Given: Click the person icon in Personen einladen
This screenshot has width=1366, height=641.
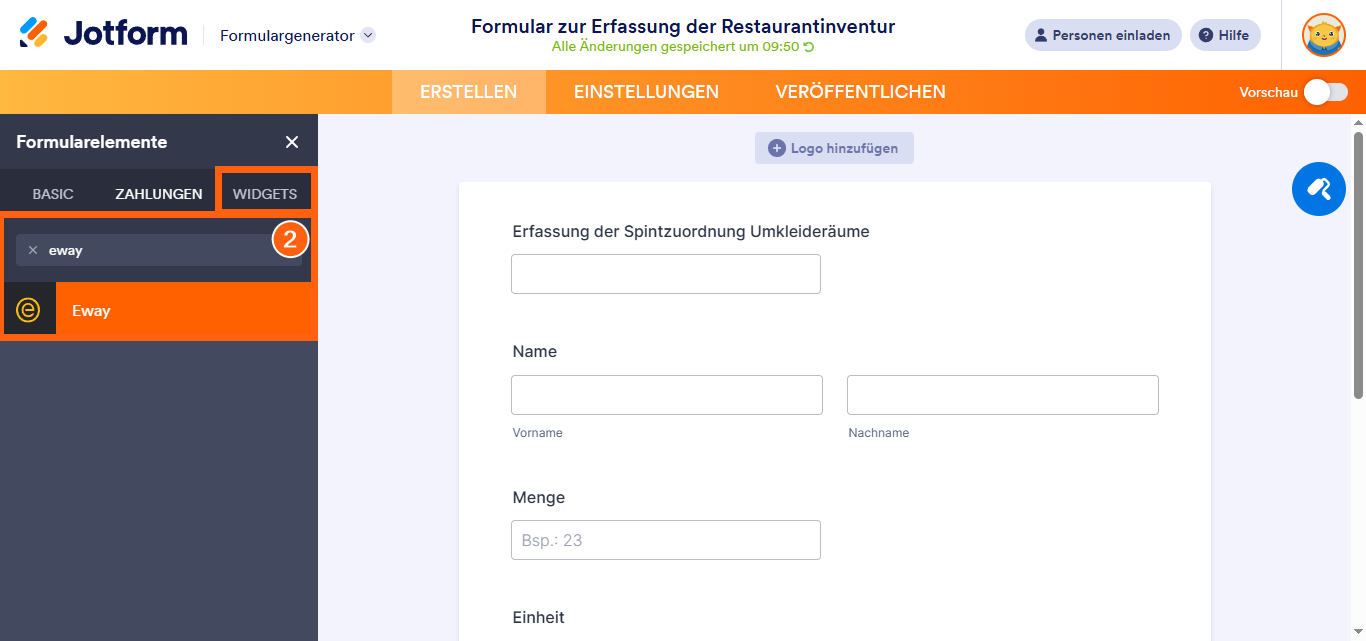Looking at the screenshot, I should [1043, 35].
